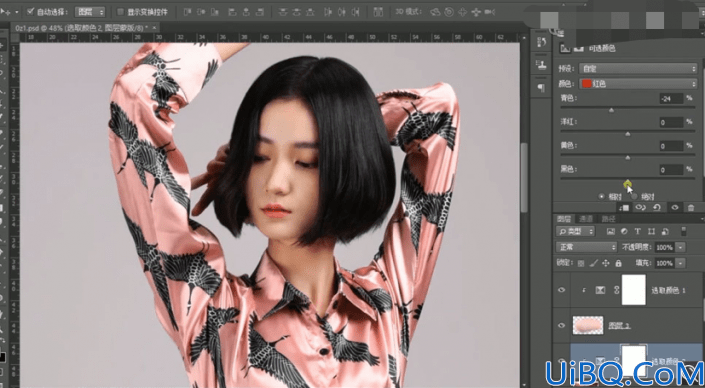Click the Distribute horizontal centers icon
The width and height of the screenshot is (705, 388).
tap(342, 12)
